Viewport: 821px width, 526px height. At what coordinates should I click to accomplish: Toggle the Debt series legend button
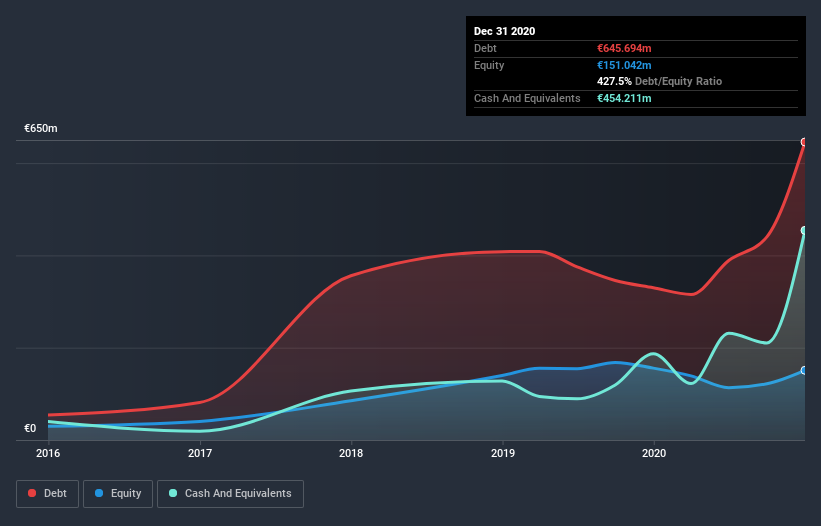[47, 494]
